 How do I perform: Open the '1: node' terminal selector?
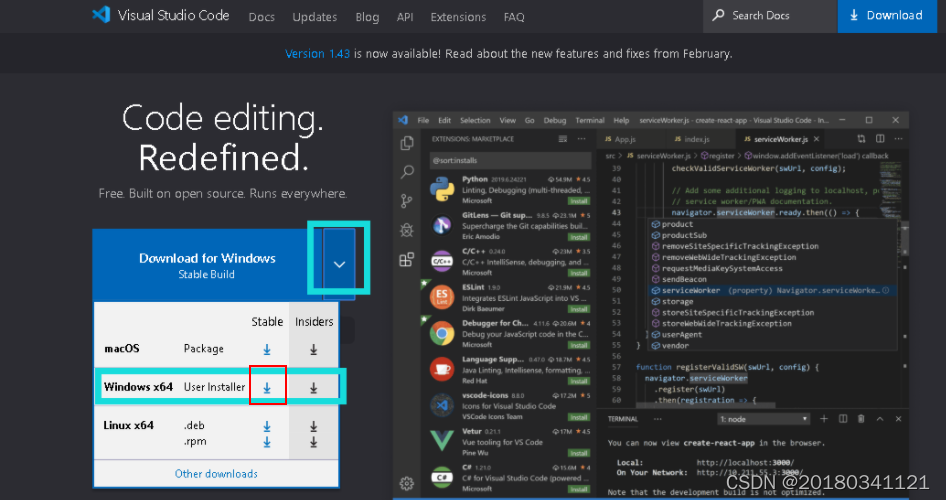763,419
